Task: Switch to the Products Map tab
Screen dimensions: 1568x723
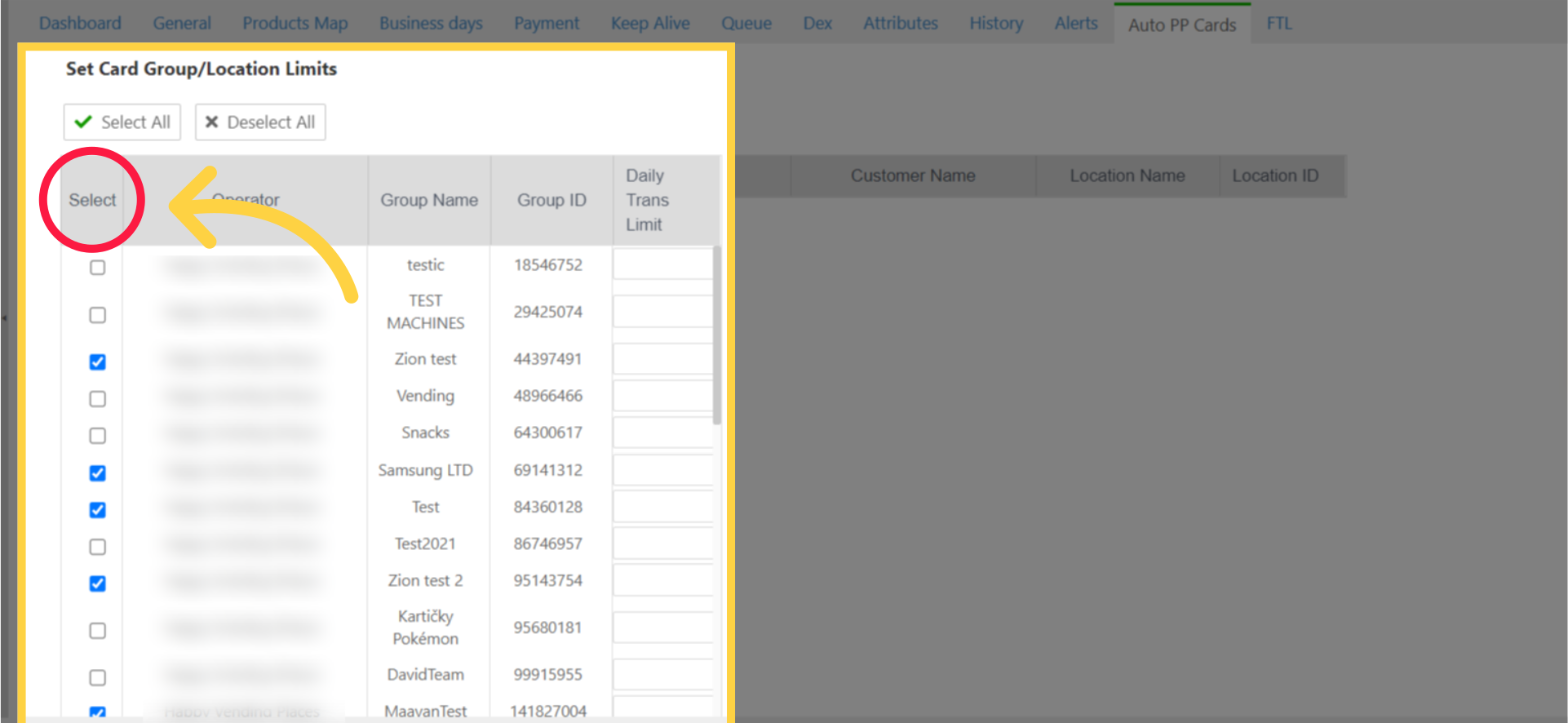Action: pos(295,24)
